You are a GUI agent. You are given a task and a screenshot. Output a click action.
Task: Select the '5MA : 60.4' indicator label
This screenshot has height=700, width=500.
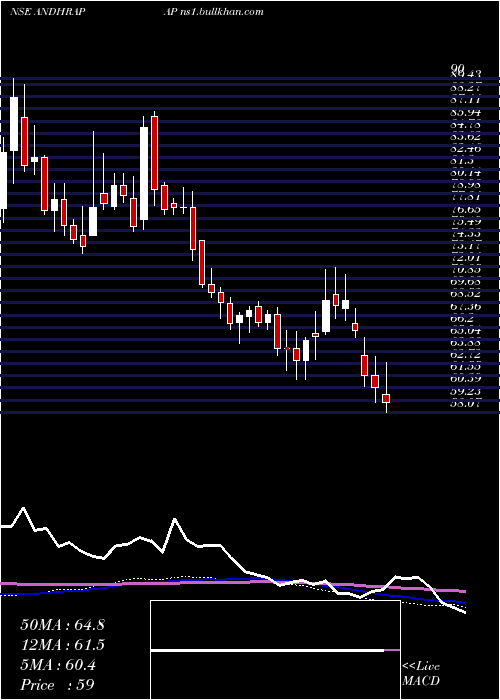(x=58, y=665)
